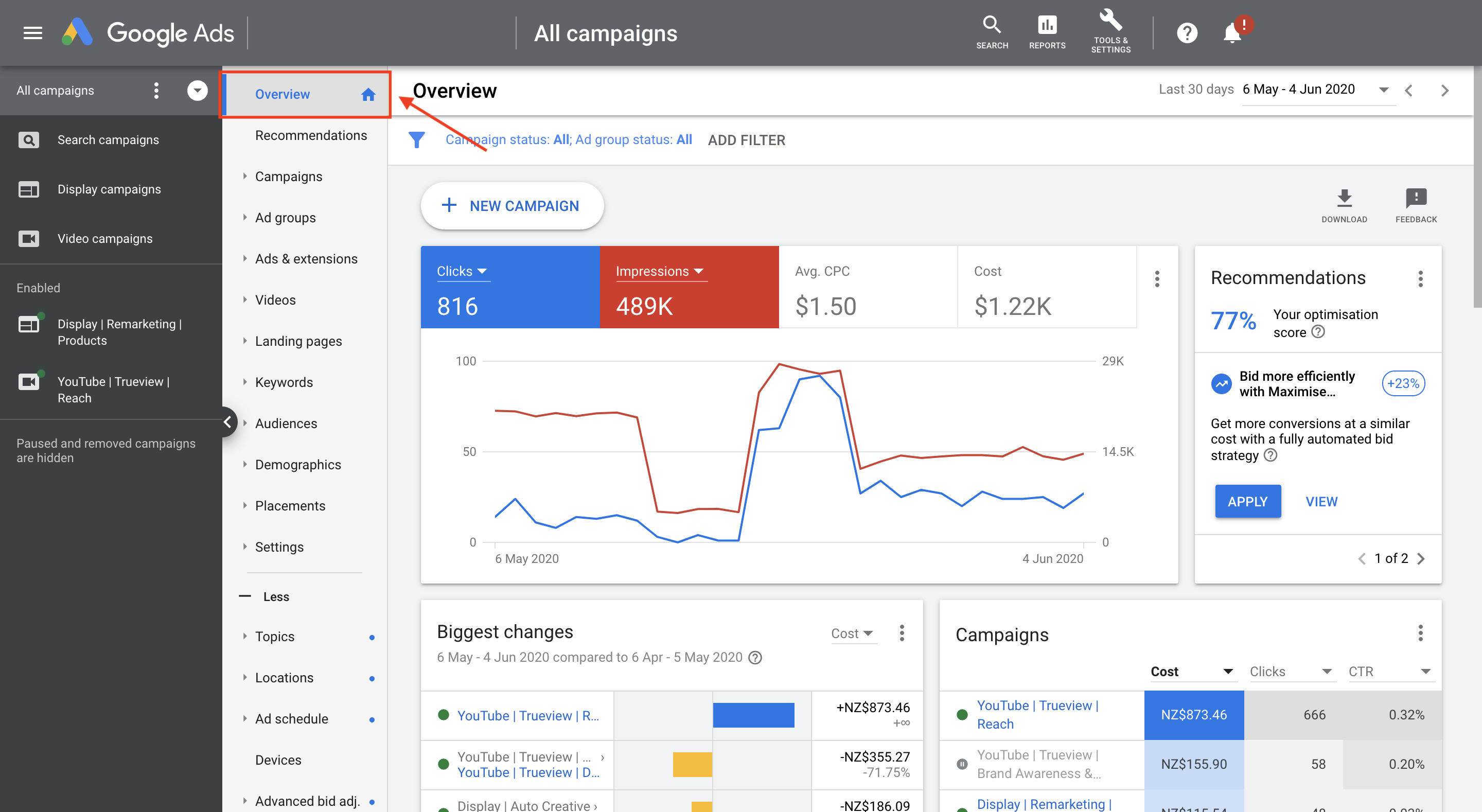1482x812 pixels.
Task: Select Display campaigns in the left sidebar
Action: [109, 189]
